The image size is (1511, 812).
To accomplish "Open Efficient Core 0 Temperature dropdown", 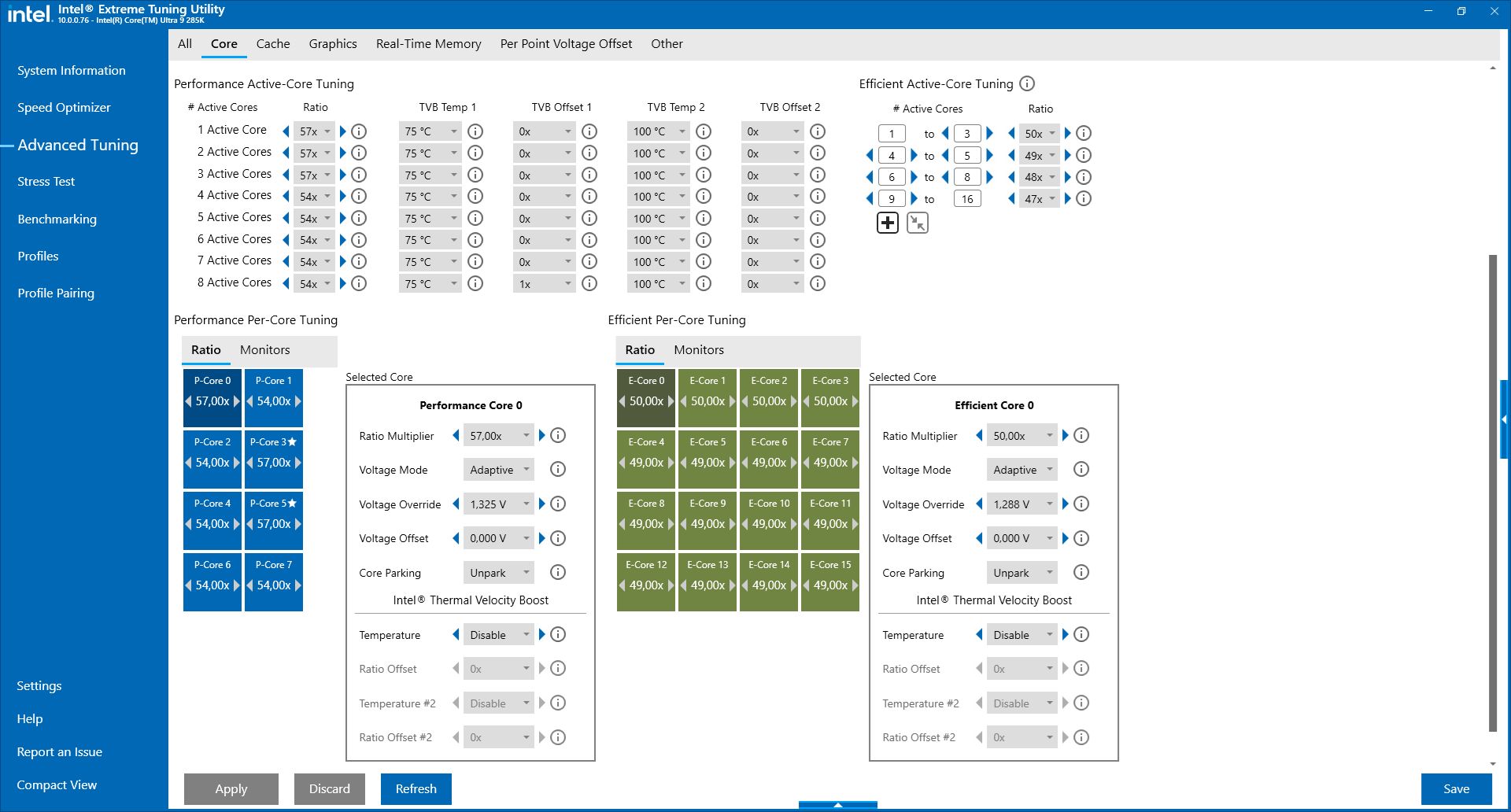I will click(1022, 634).
